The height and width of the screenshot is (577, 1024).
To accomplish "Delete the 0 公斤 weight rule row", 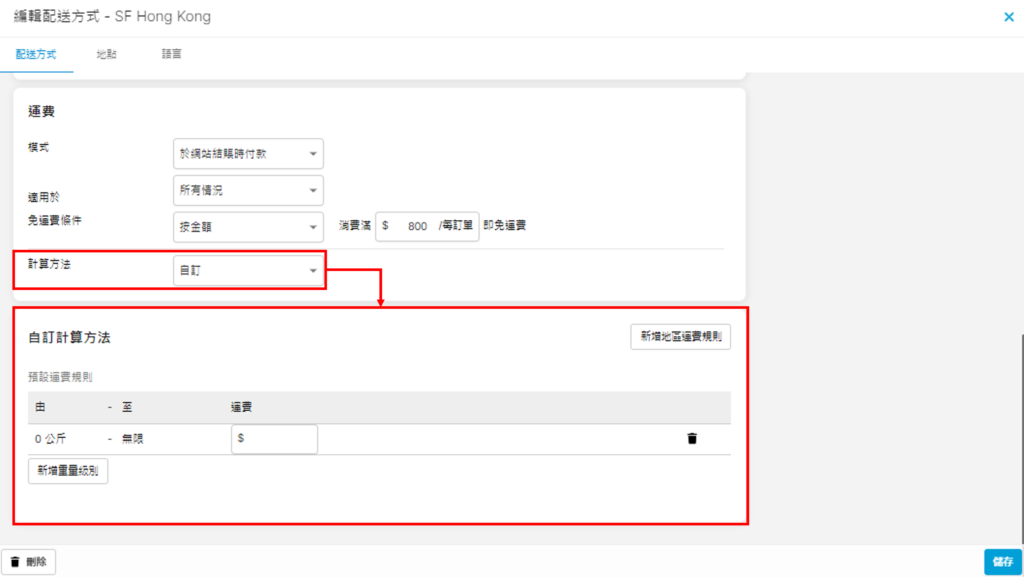I will click(x=692, y=439).
